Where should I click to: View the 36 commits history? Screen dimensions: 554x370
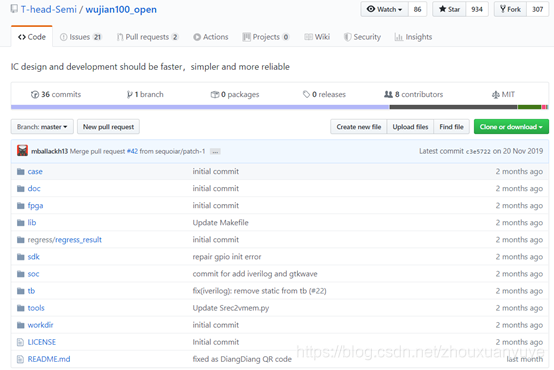[x=56, y=94]
